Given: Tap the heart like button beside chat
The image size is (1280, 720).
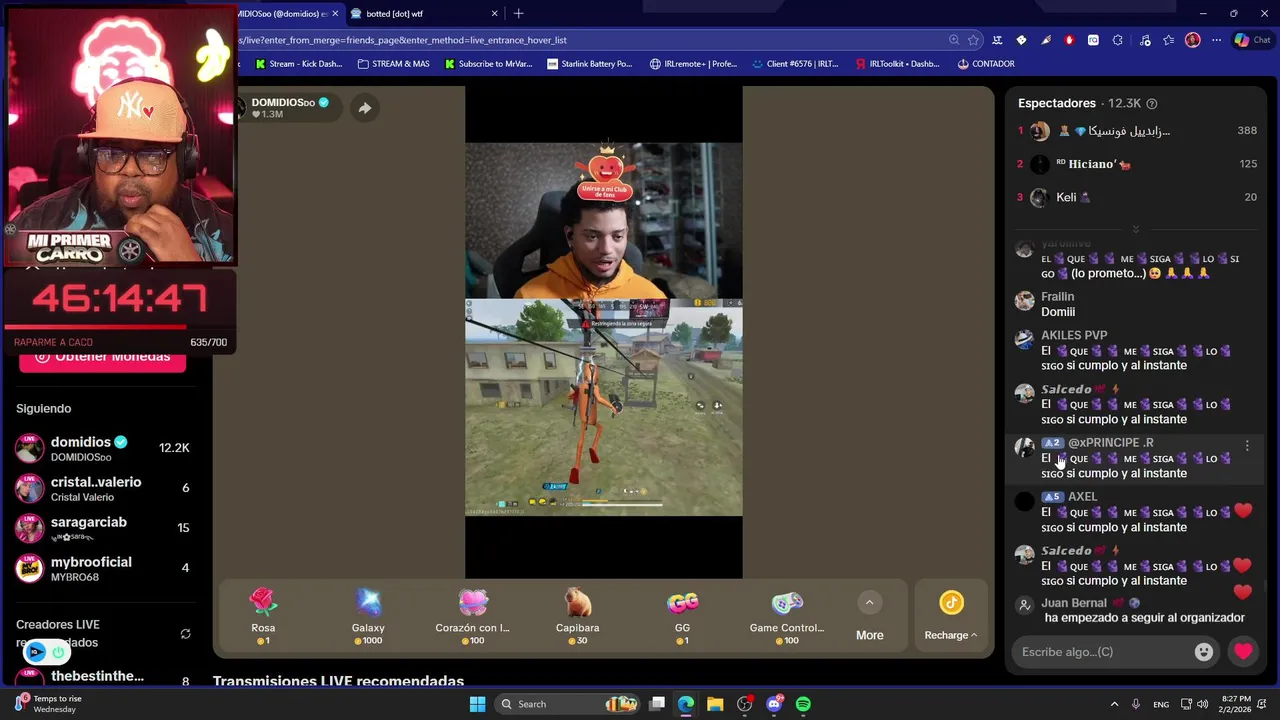Looking at the screenshot, I should (x=1243, y=652).
